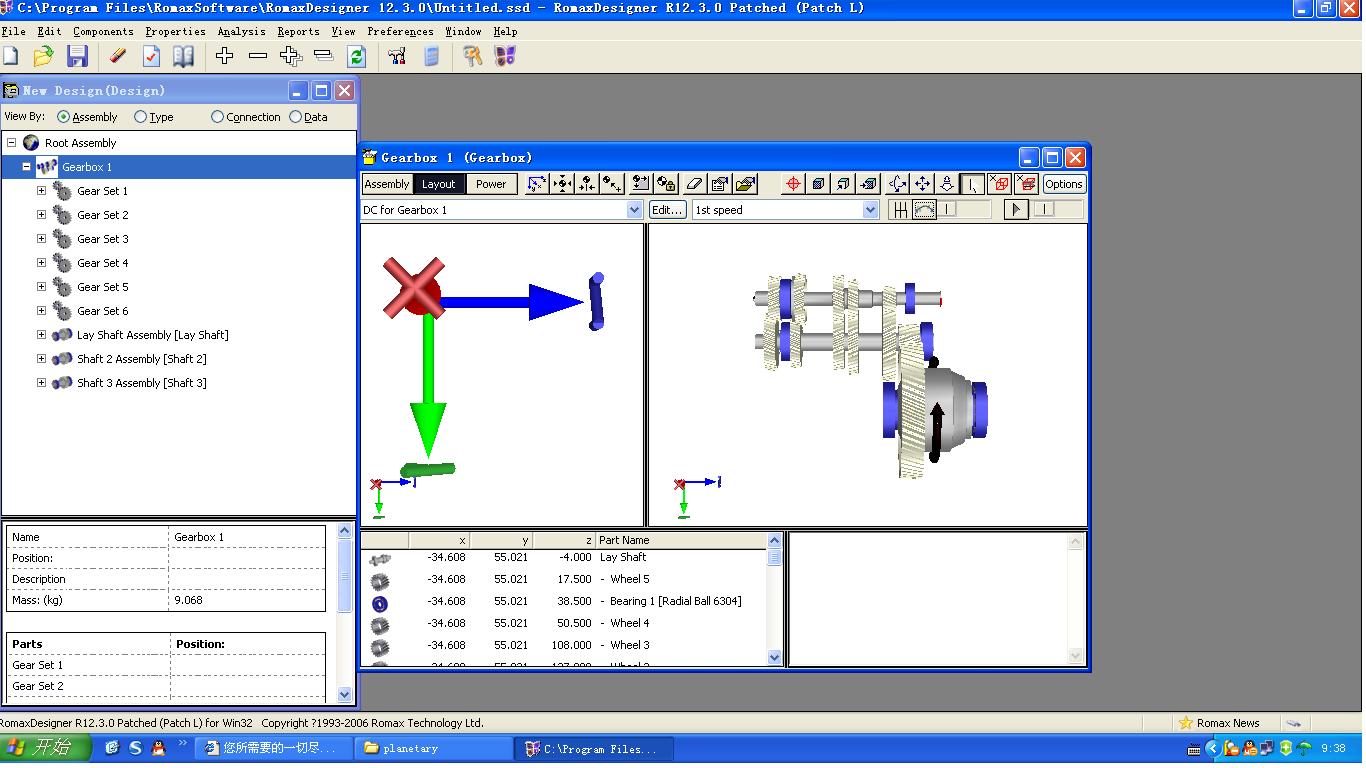Screen dimensions: 1366x768
Task: Open the planetary folder taskbar item
Action: click(434, 748)
